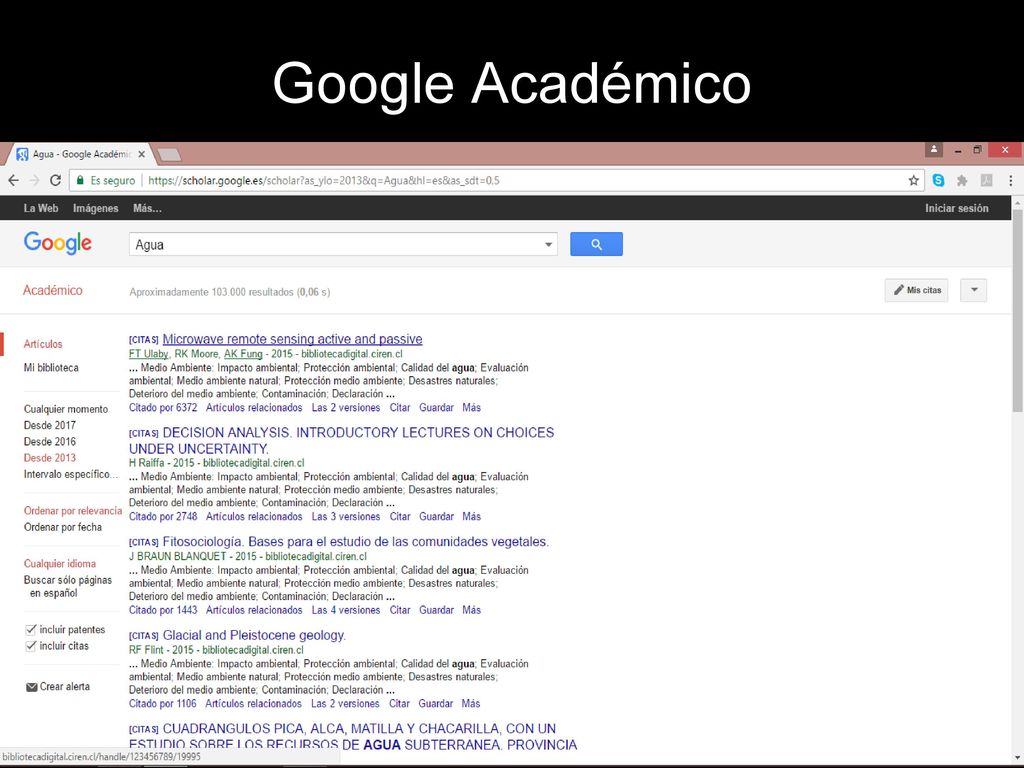Open Microwave remote sensing active and passive
Viewport: 1024px width, 768px height.
point(293,339)
